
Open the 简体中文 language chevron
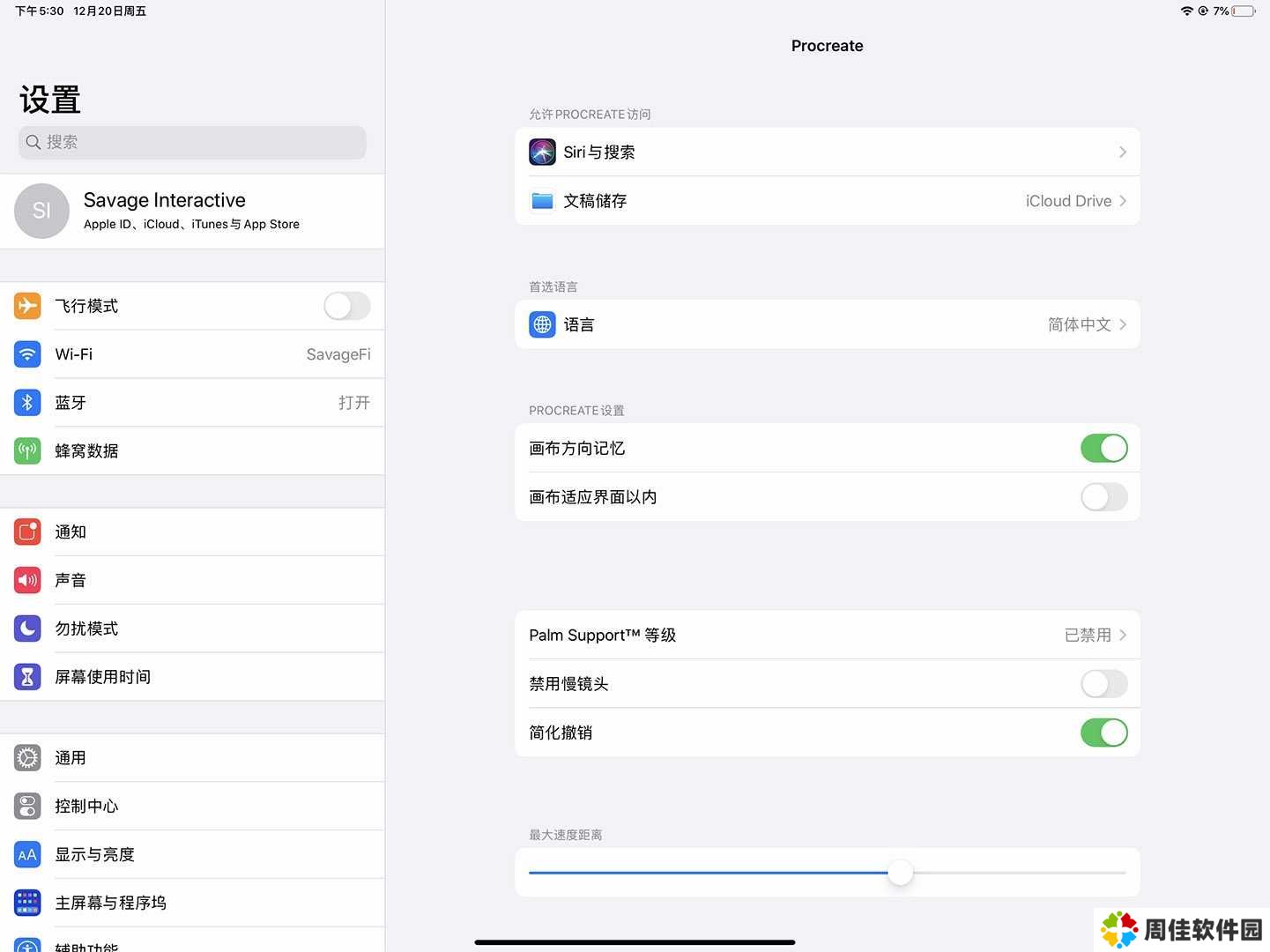point(1122,325)
